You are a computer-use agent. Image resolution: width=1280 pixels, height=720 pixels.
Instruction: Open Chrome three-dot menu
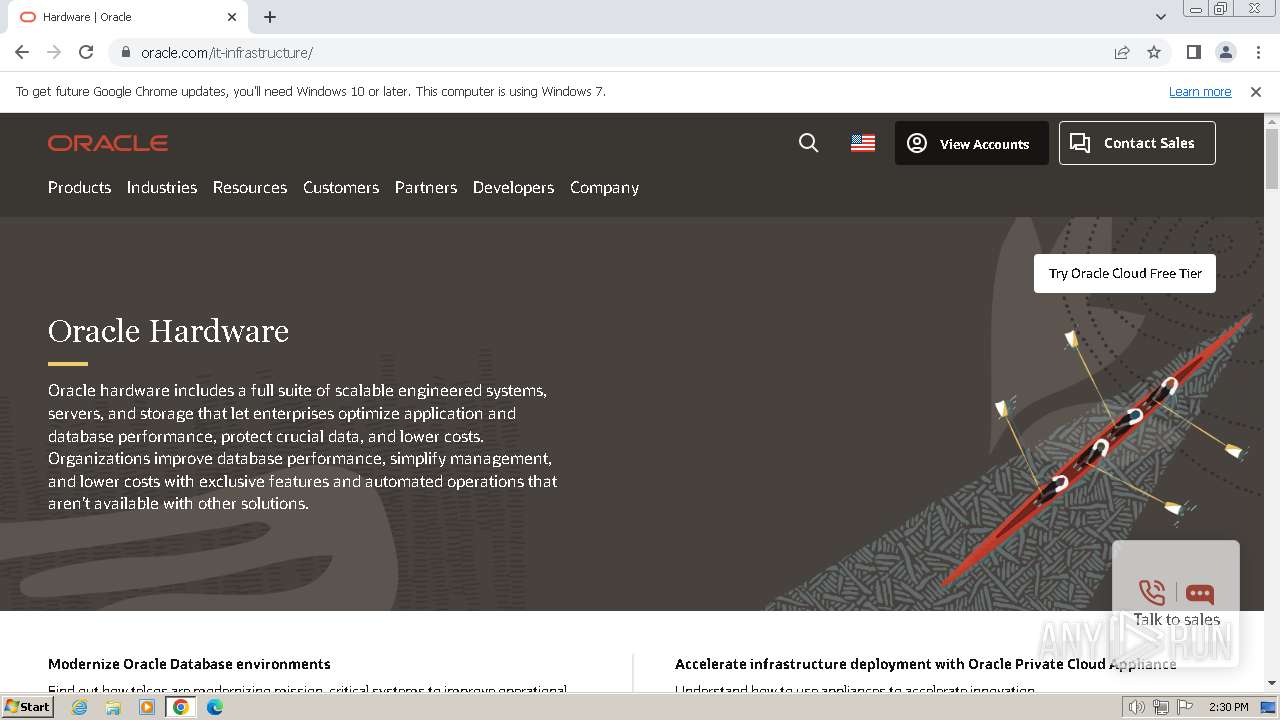(1258, 52)
